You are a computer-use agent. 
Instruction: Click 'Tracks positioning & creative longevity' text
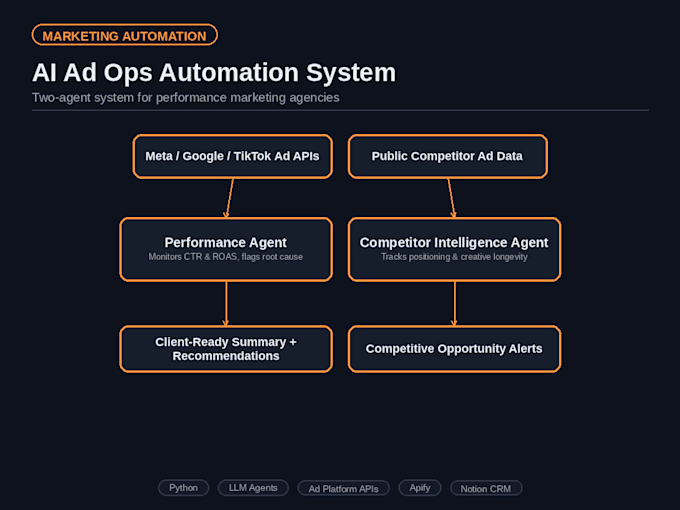[x=454, y=257]
